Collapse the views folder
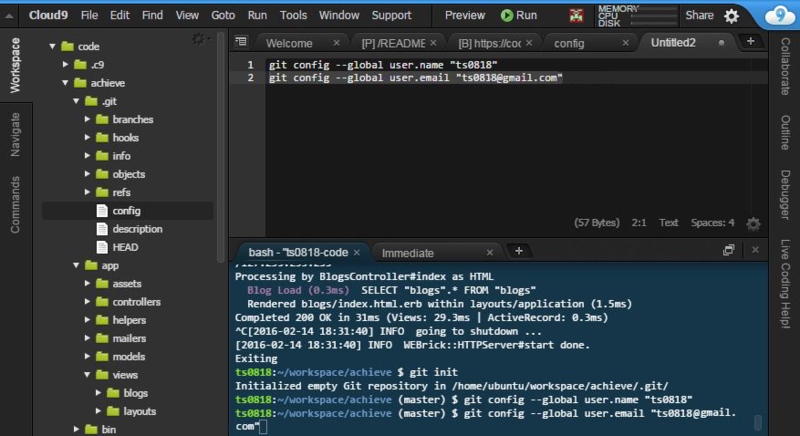The height and width of the screenshot is (436, 800). (87, 375)
